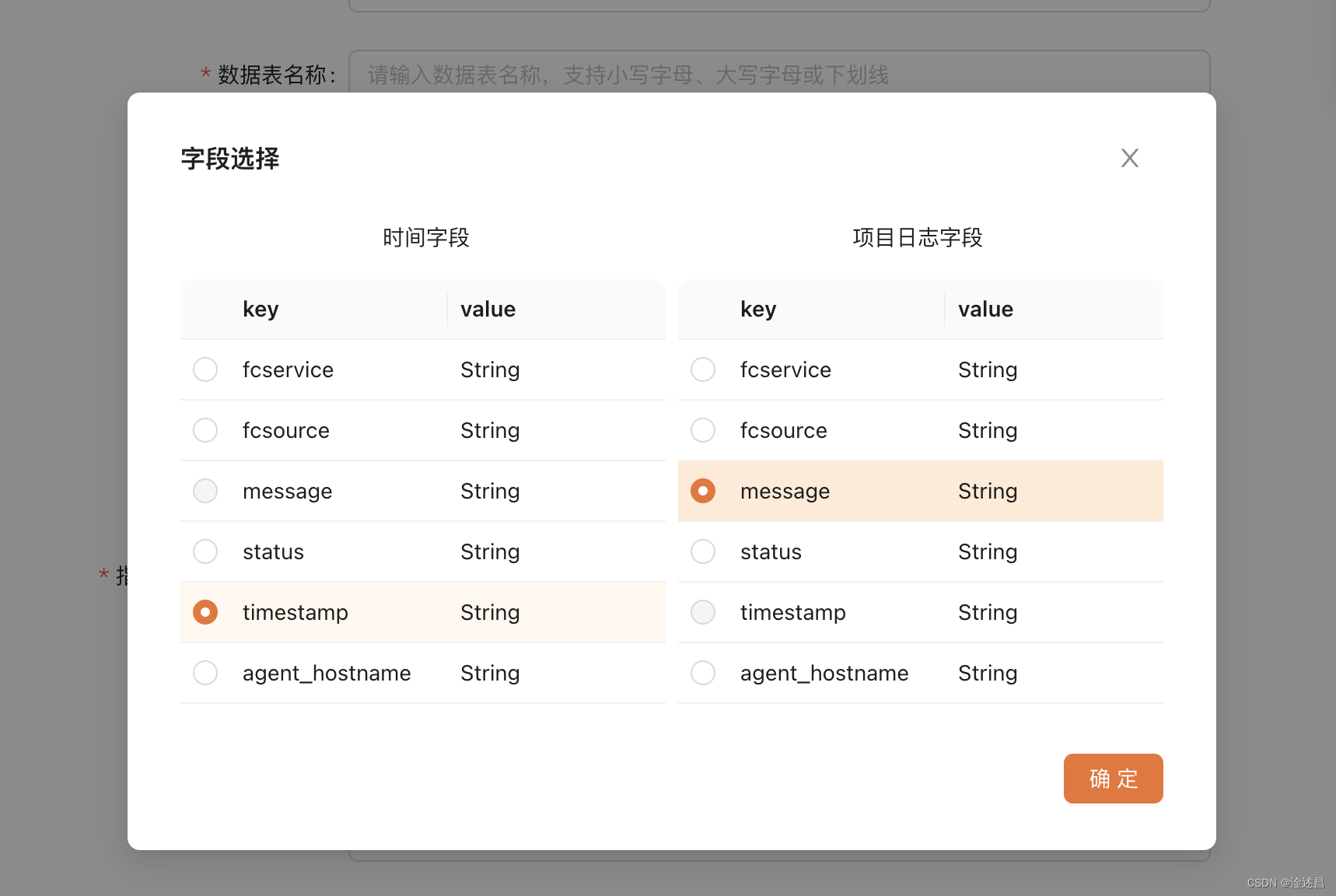The width and height of the screenshot is (1336, 896).
Task: Select agent_hostname as the project log field
Action: pos(702,673)
